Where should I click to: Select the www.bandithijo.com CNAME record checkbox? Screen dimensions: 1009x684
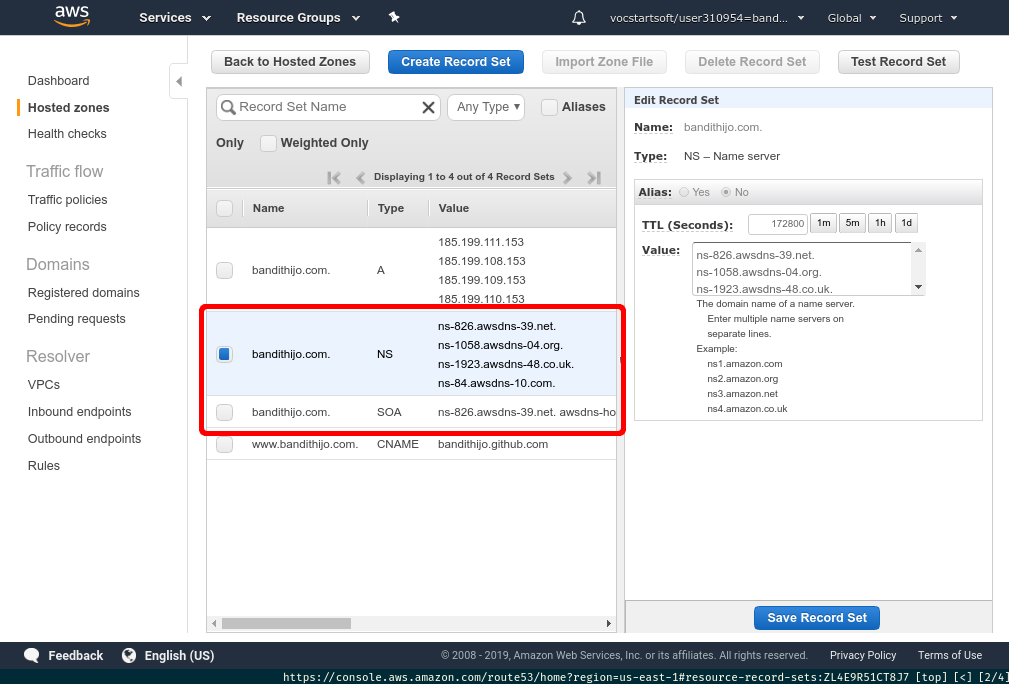coord(225,444)
